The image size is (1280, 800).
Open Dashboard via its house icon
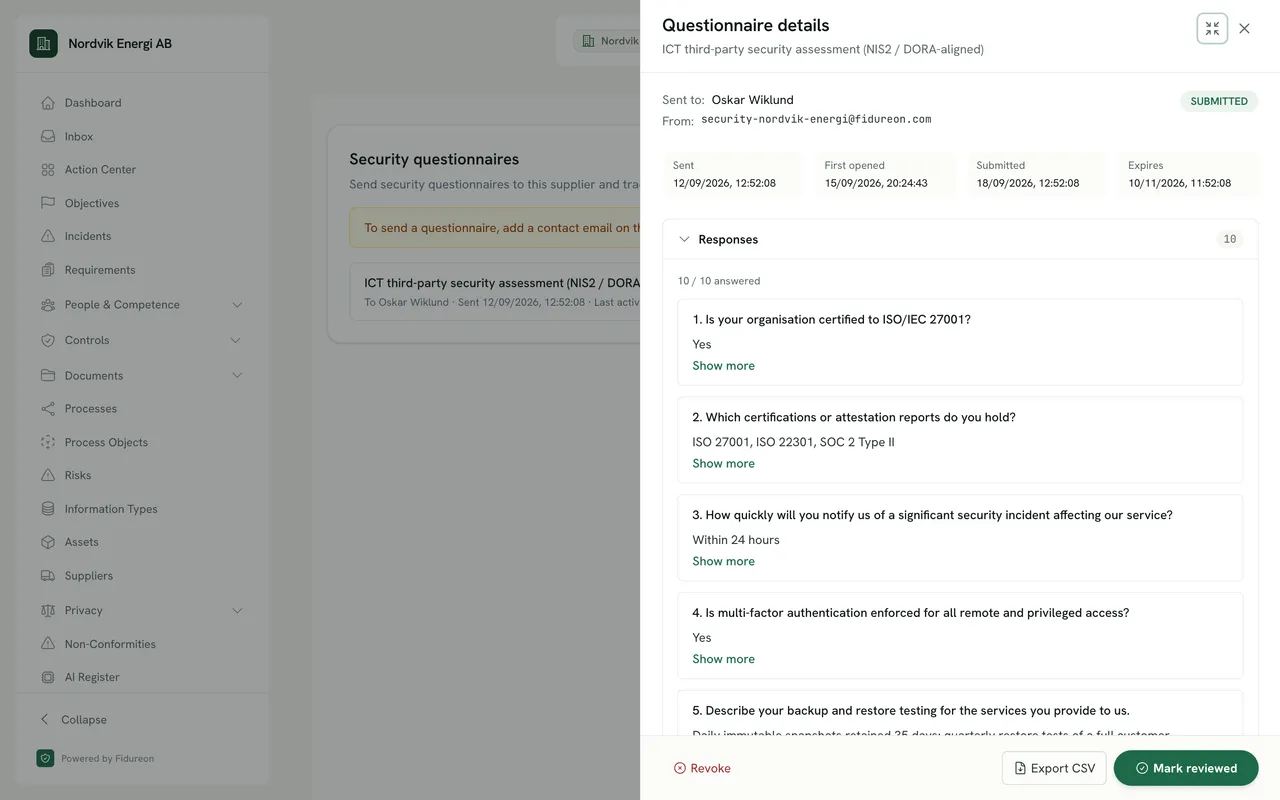48,103
